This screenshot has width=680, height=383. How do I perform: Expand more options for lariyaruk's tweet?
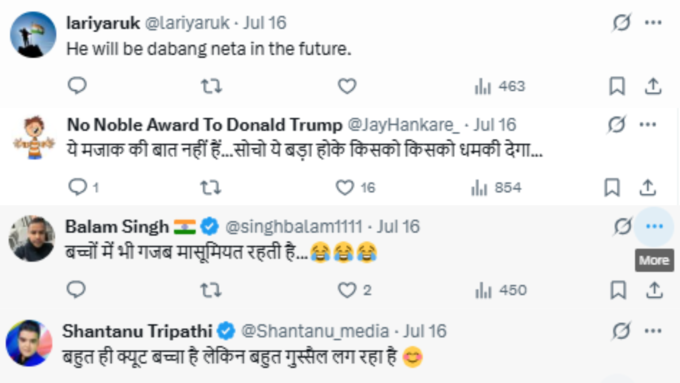coord(653,23)
